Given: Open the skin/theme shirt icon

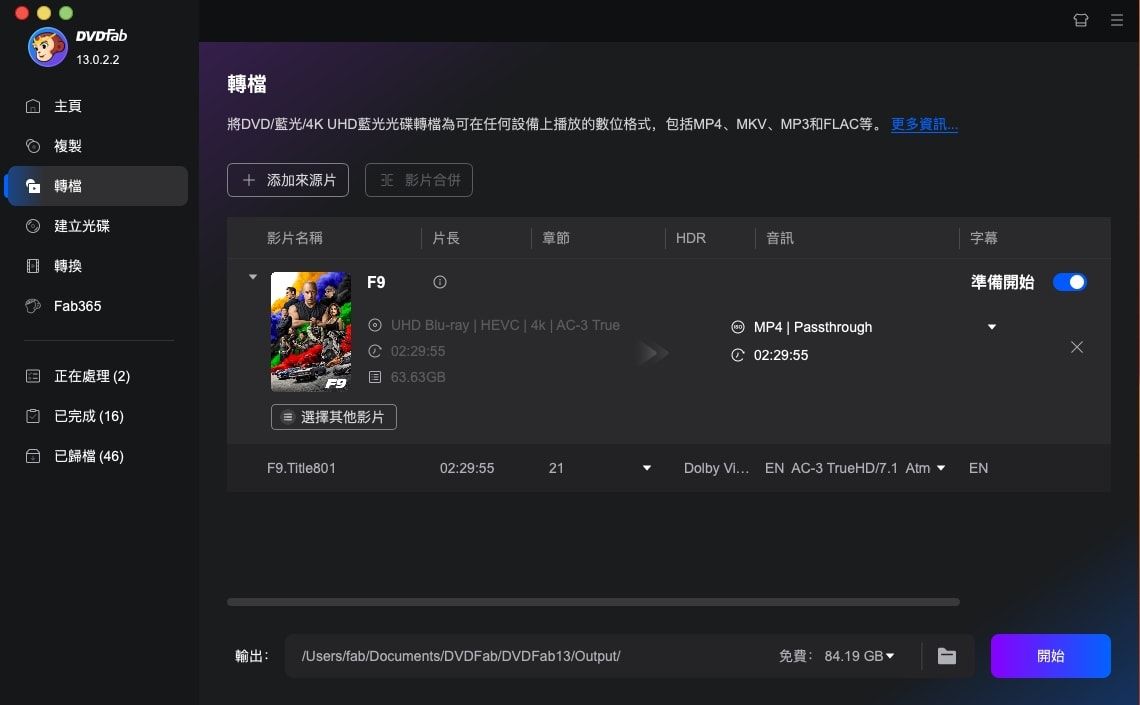Looking at the screenshot, I should click(x=1080, y=20).
